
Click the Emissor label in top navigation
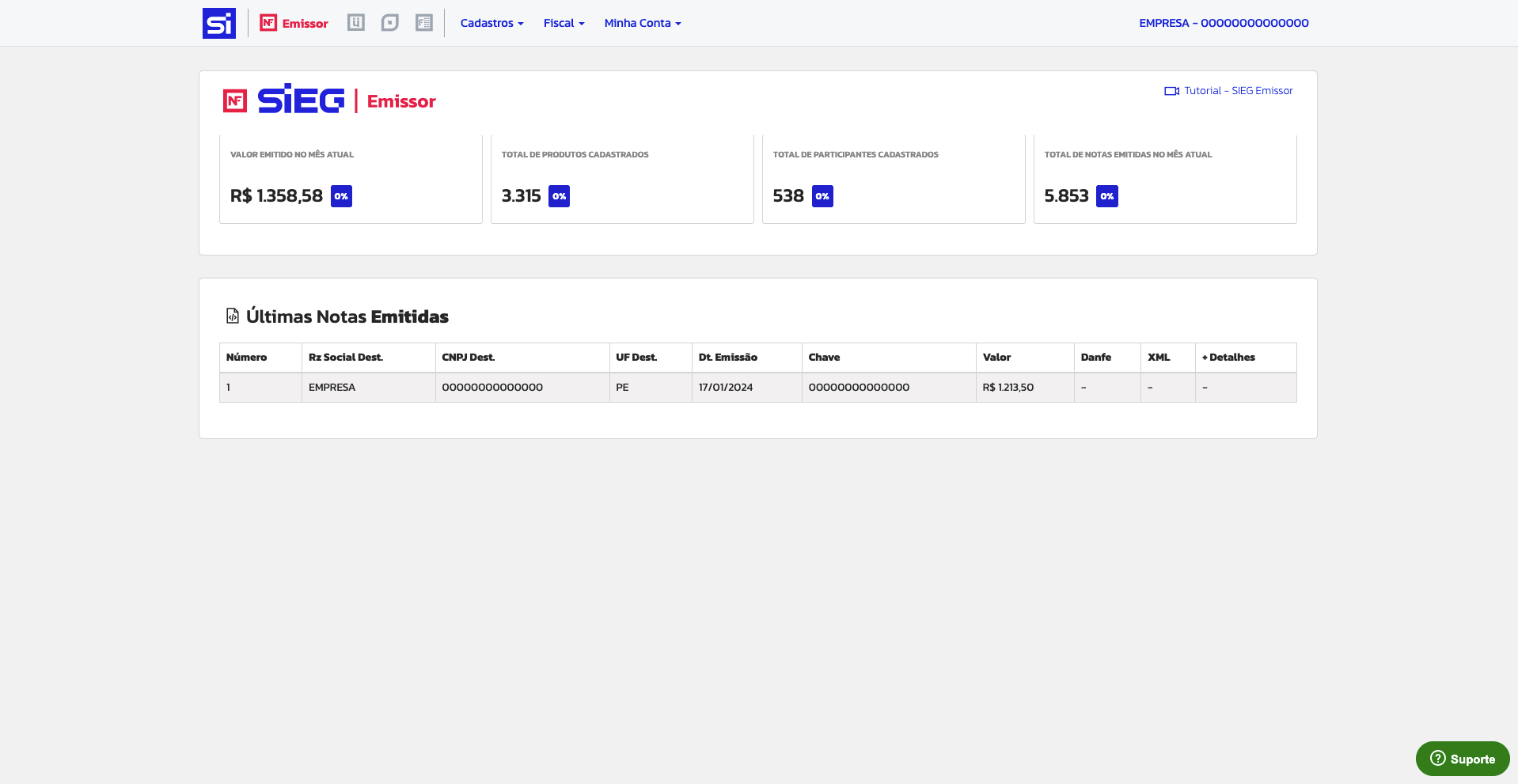click(x=305, y=24)
